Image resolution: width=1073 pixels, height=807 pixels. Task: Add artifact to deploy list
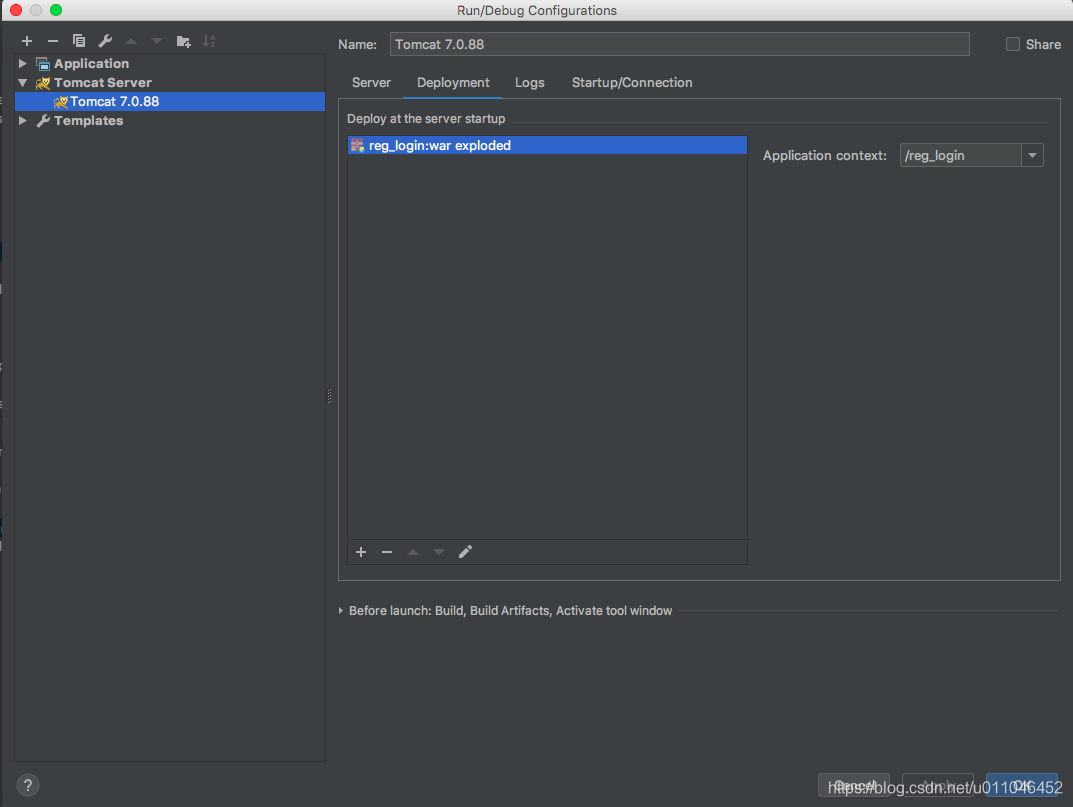pos(361,552)
